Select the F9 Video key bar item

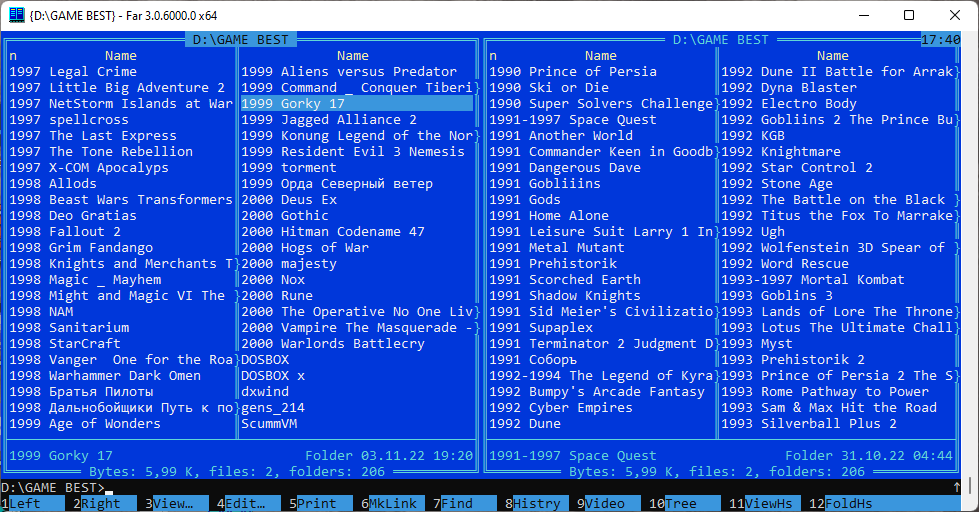pos(610,504)
